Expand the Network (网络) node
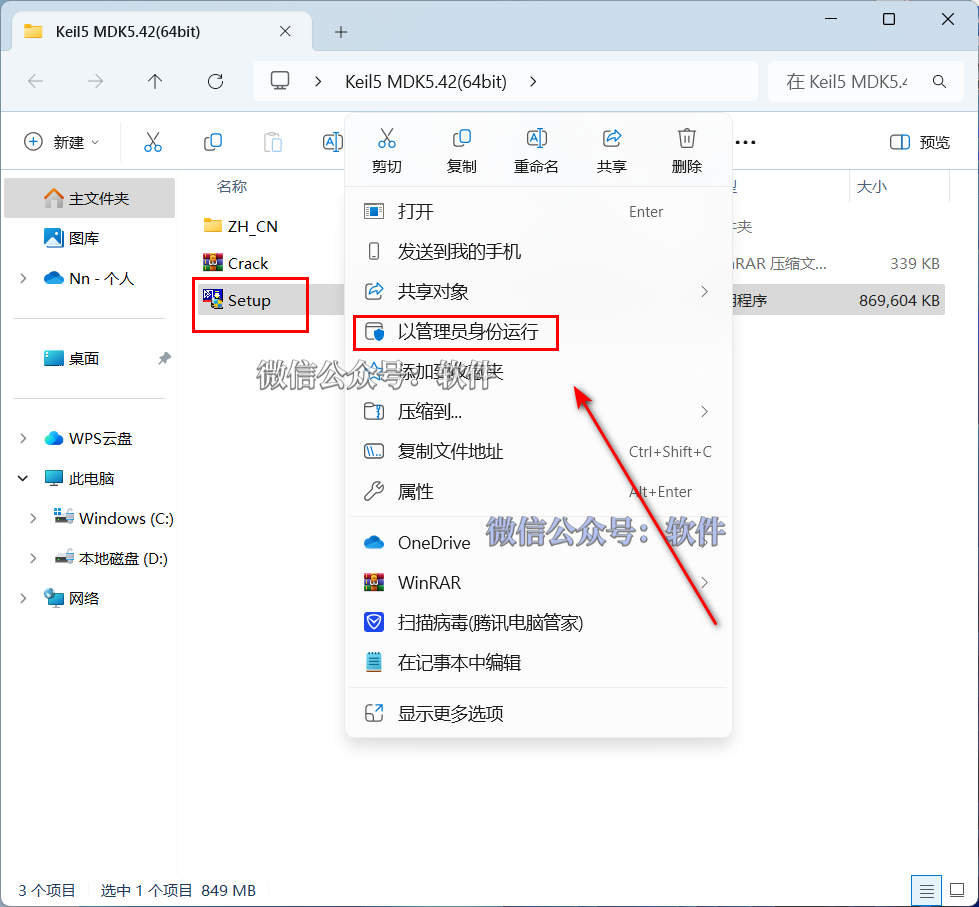979x907 pixels. [23, 598]
